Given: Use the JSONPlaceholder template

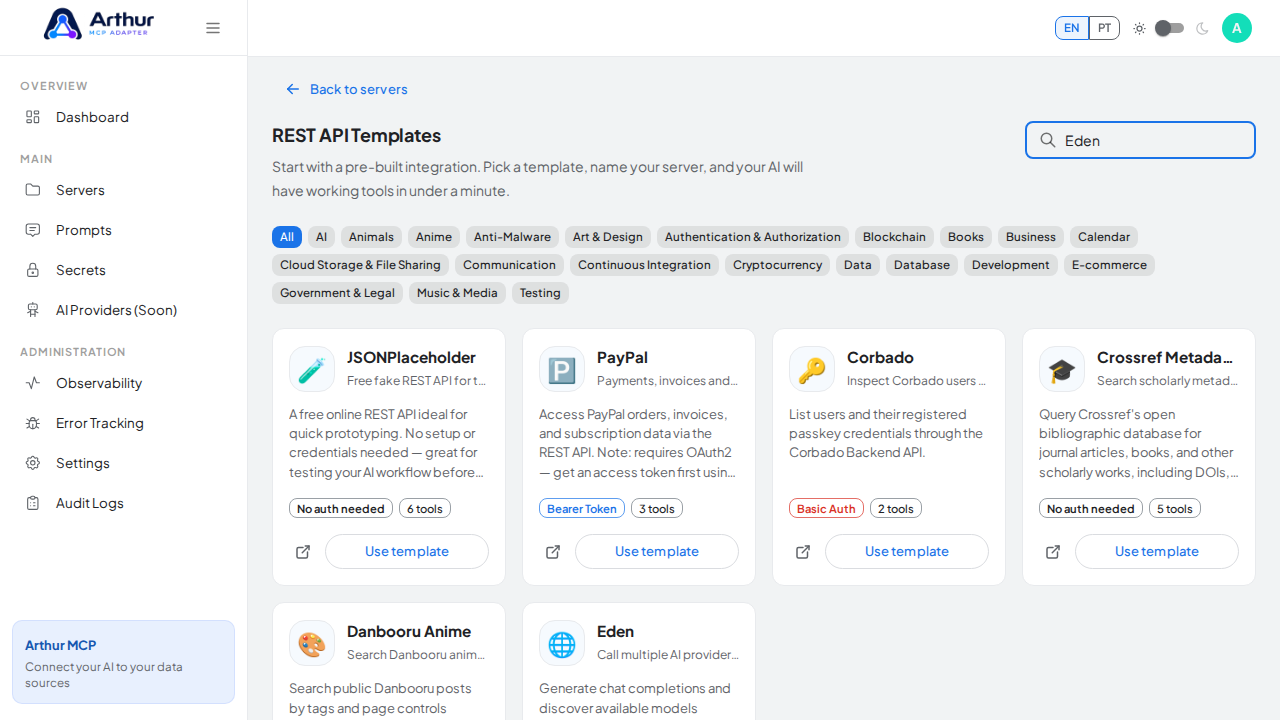Looking at the screenshot, I should click(x=407, y=552).
